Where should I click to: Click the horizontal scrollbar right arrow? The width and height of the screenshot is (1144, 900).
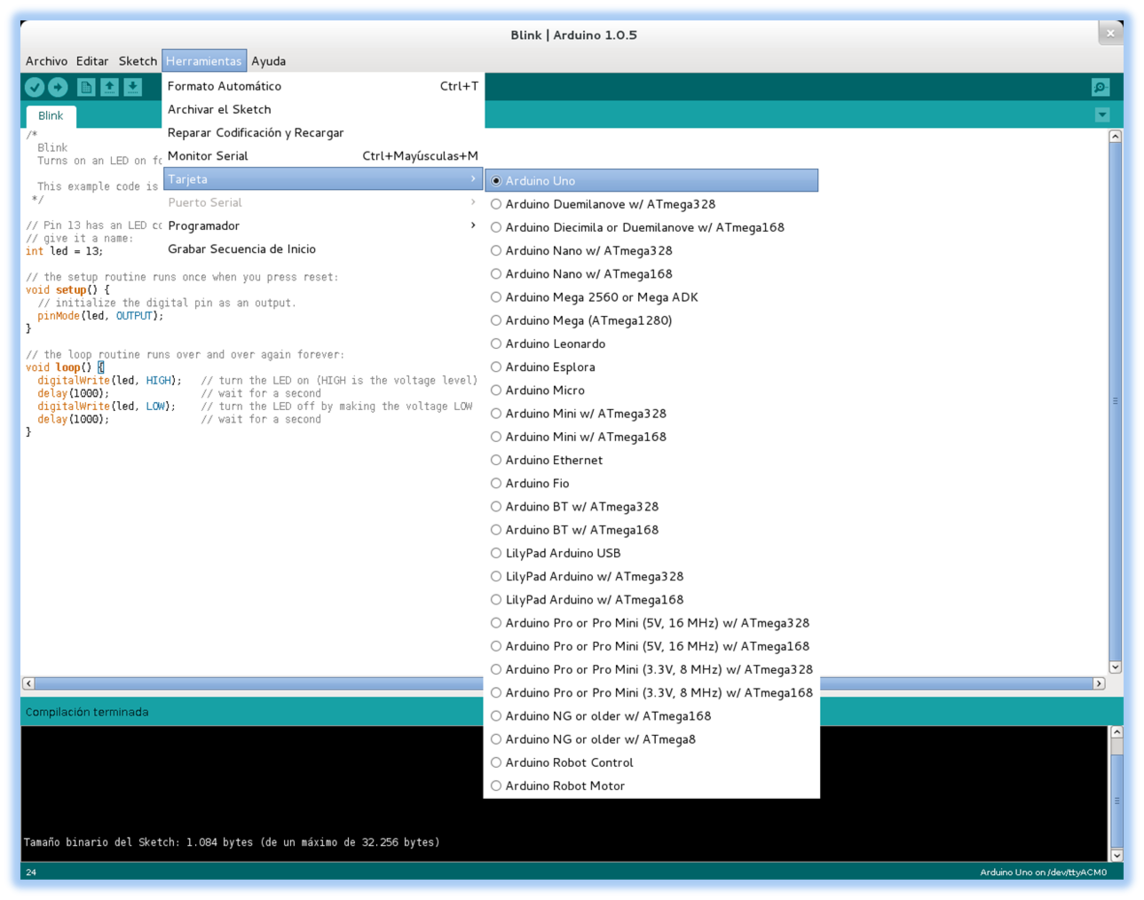click(1099, 683)
